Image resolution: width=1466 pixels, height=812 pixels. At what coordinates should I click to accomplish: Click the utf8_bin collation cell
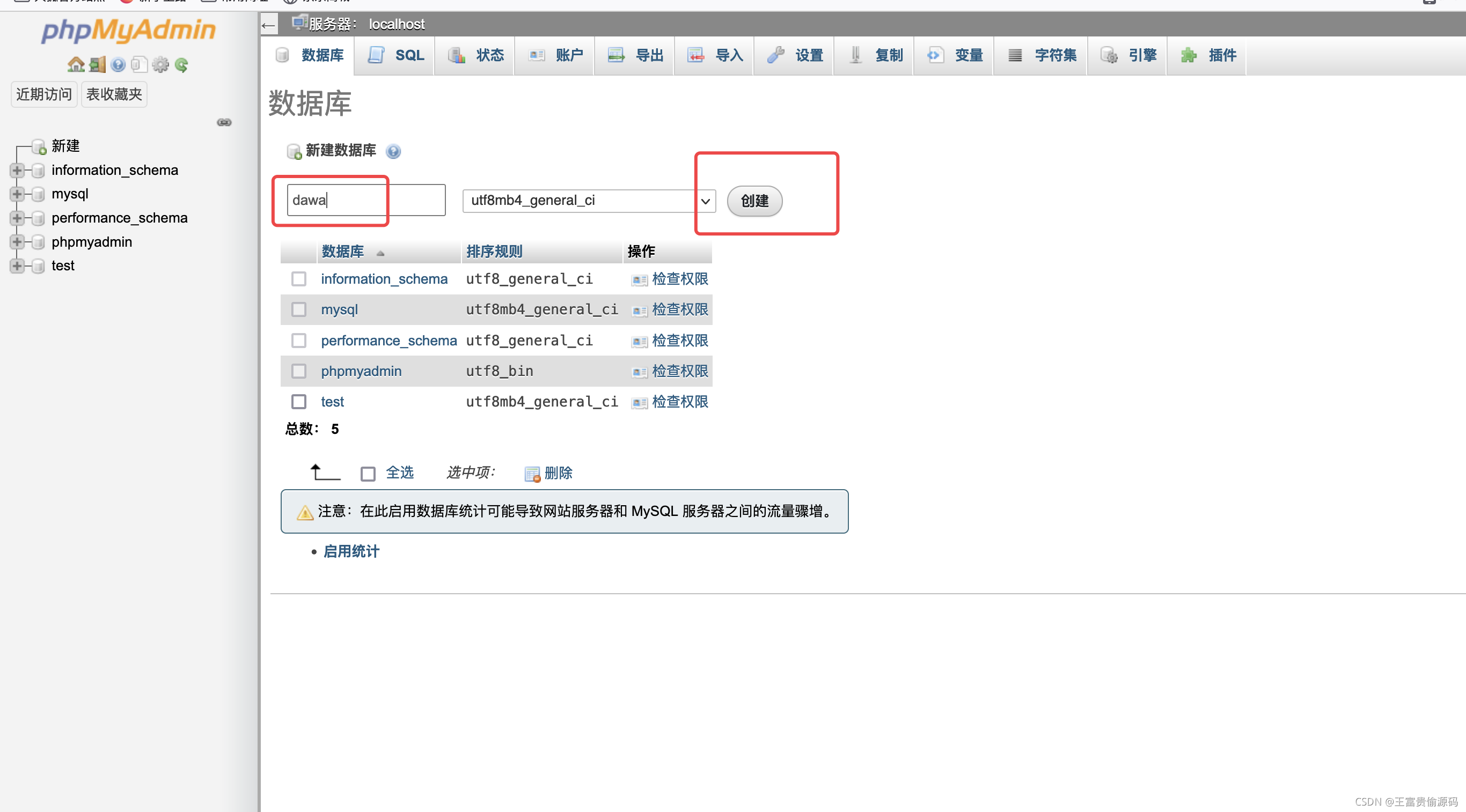click(499, 371)
